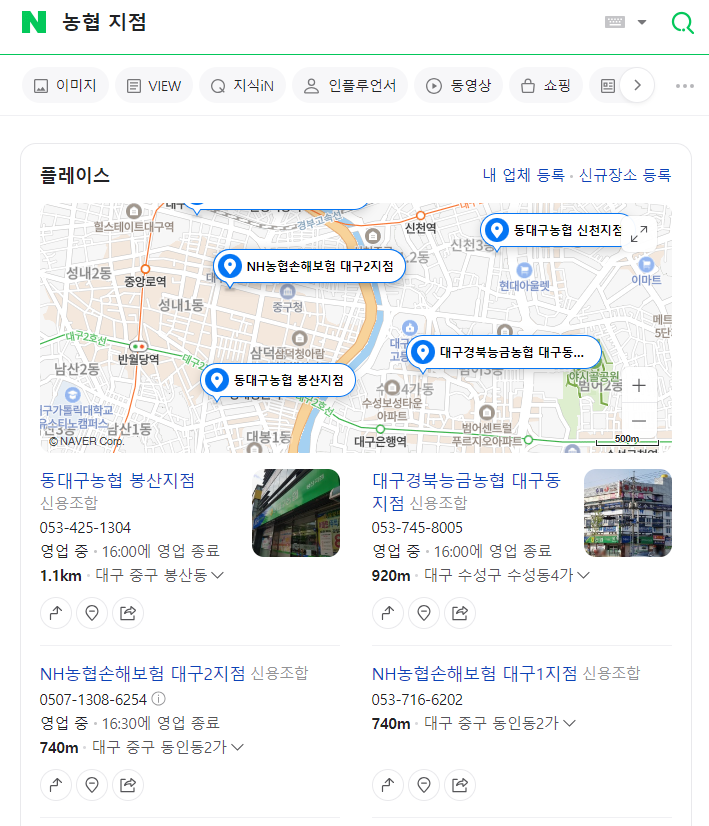Click 동대구농협 봉산지점 map marker
709x826 pixels.
pyautogui.click(x=278, y=380)
